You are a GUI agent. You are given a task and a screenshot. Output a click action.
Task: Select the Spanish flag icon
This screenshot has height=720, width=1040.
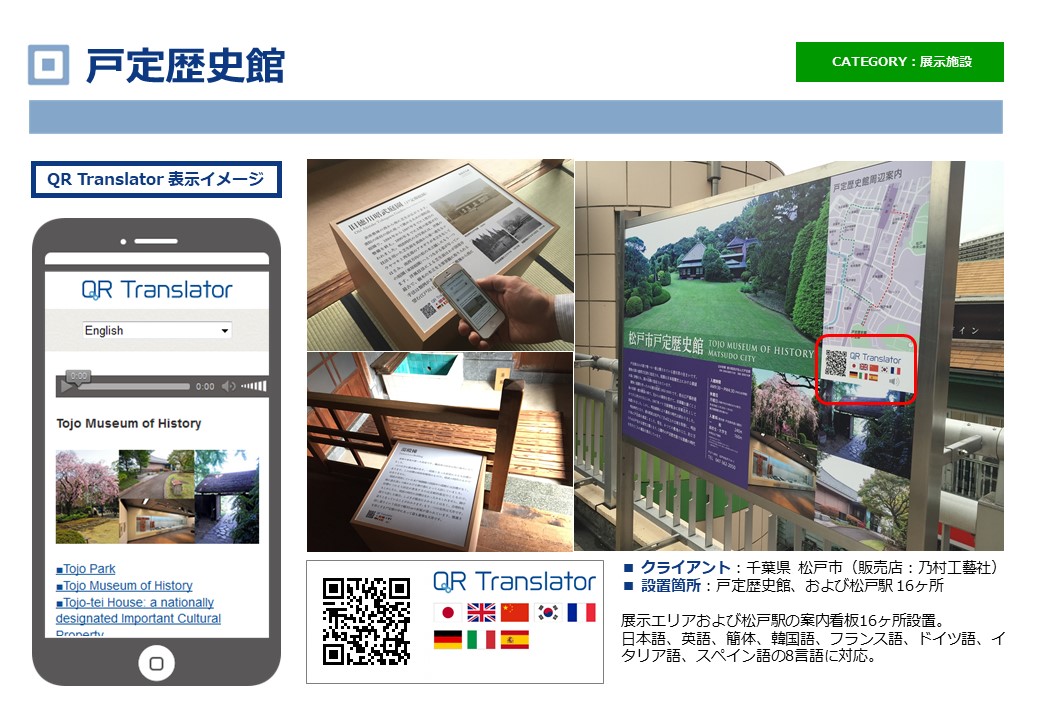click(x=515, y=639)
